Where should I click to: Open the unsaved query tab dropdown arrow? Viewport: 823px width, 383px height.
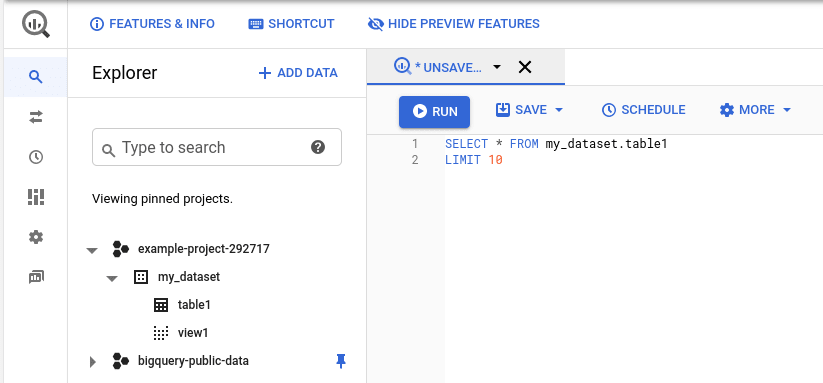point(497,67)
